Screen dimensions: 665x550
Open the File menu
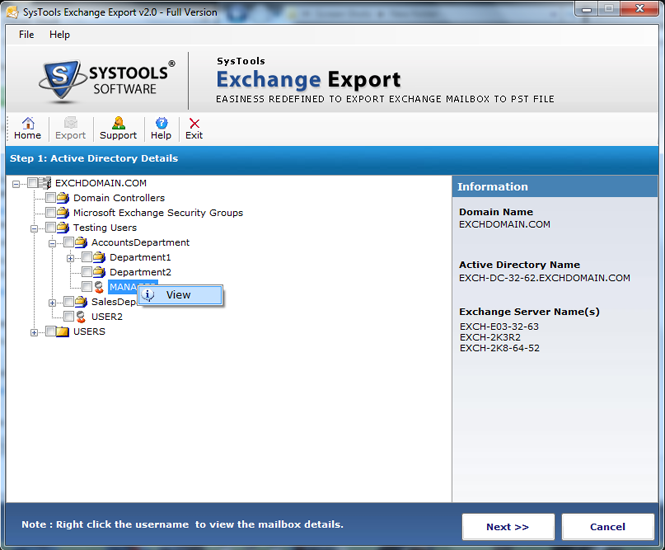click(26, 34)
